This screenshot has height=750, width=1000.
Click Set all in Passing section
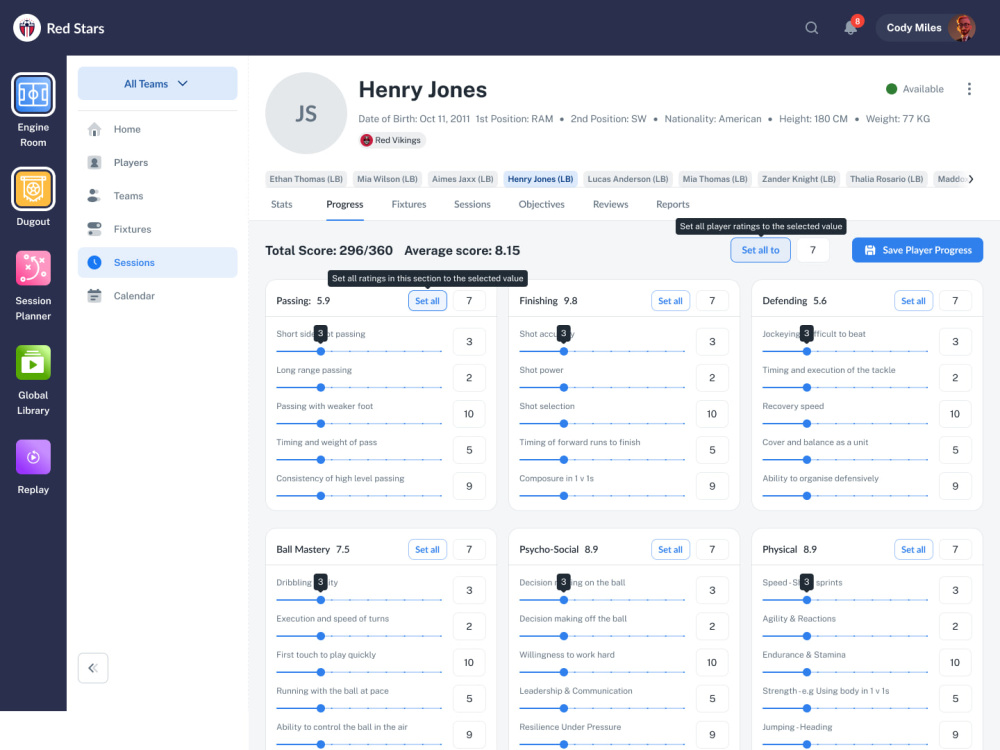tap(427, 301)
